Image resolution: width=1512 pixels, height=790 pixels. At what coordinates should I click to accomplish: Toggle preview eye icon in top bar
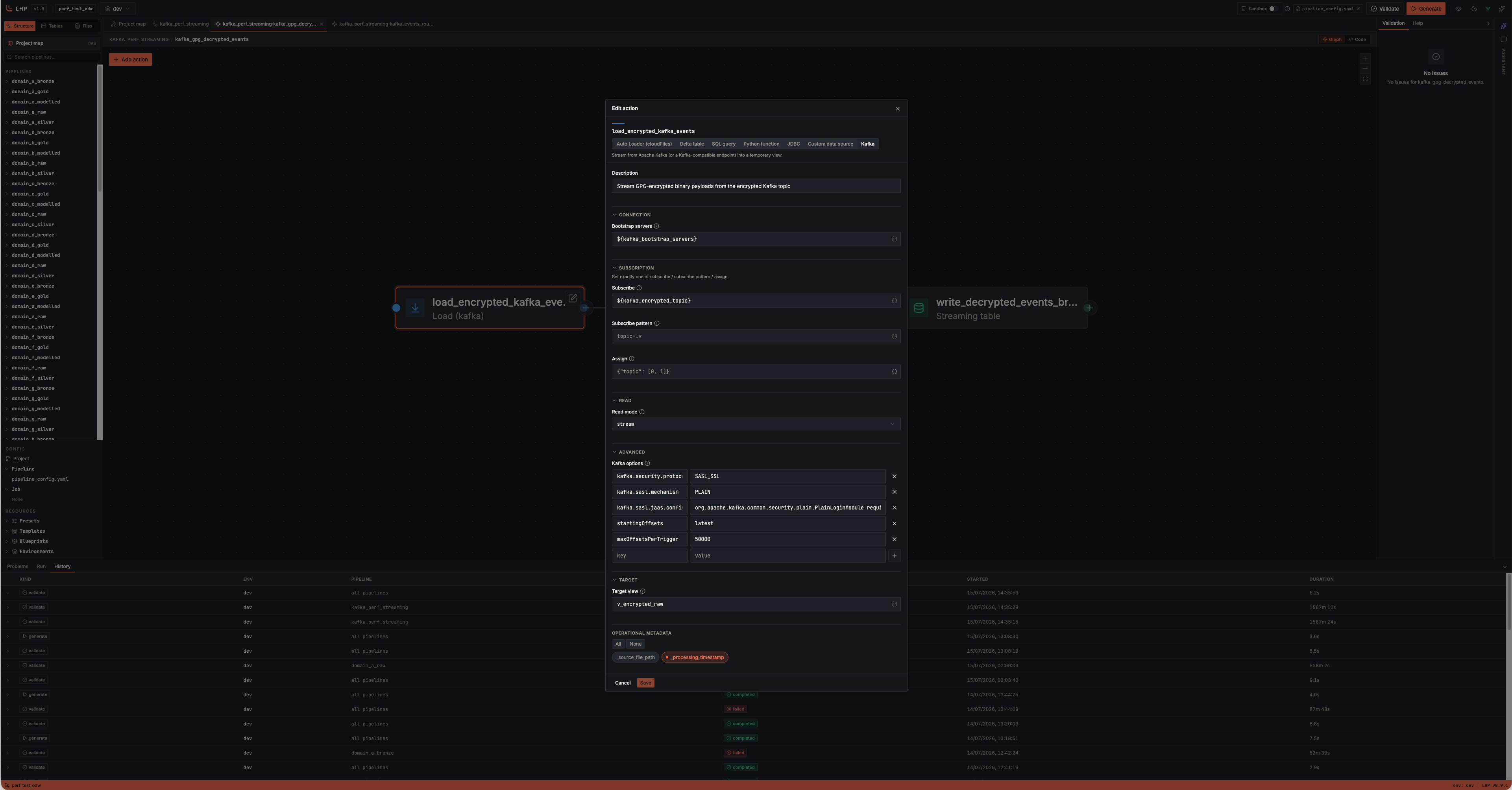(1458, 9)
